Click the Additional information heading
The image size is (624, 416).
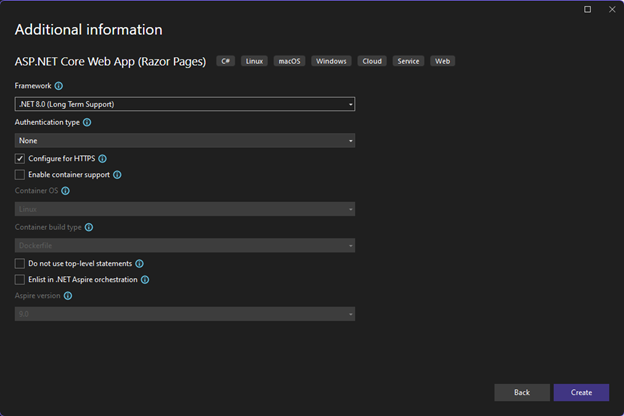pos(89,30)
